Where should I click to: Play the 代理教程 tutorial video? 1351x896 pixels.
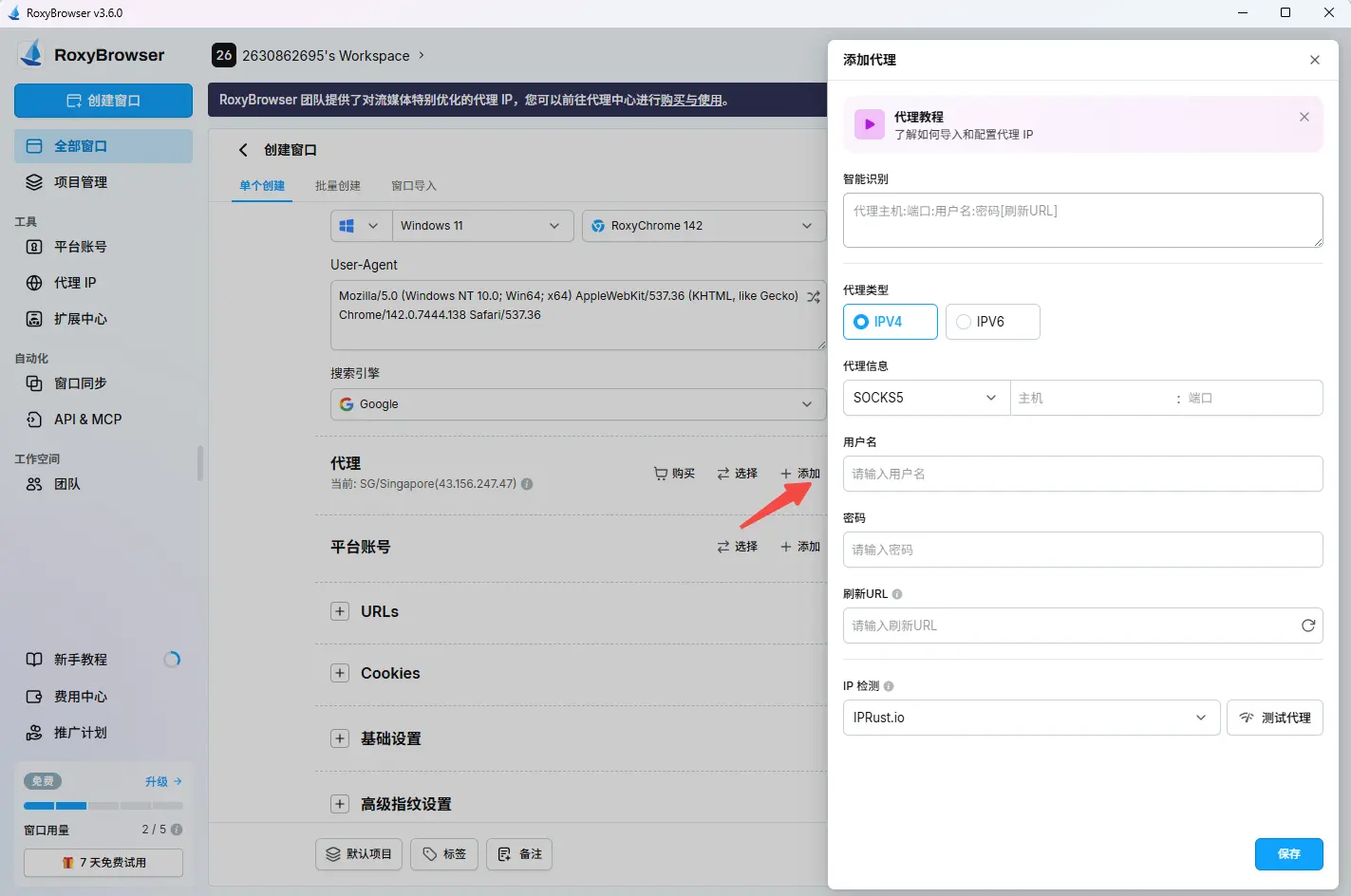(869, 124)
